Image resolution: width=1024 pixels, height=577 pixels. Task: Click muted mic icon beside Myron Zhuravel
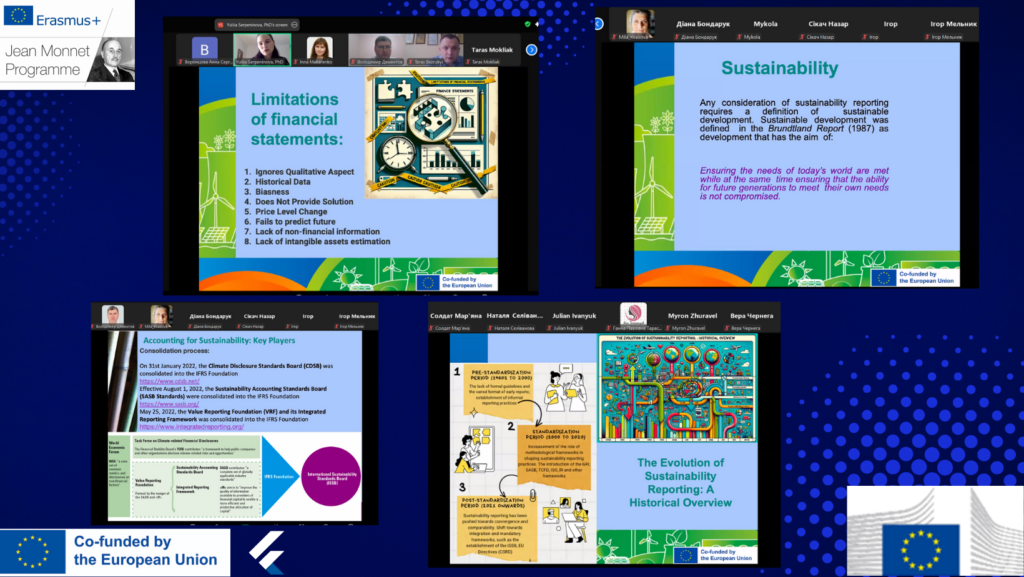(x=667, y=328)
